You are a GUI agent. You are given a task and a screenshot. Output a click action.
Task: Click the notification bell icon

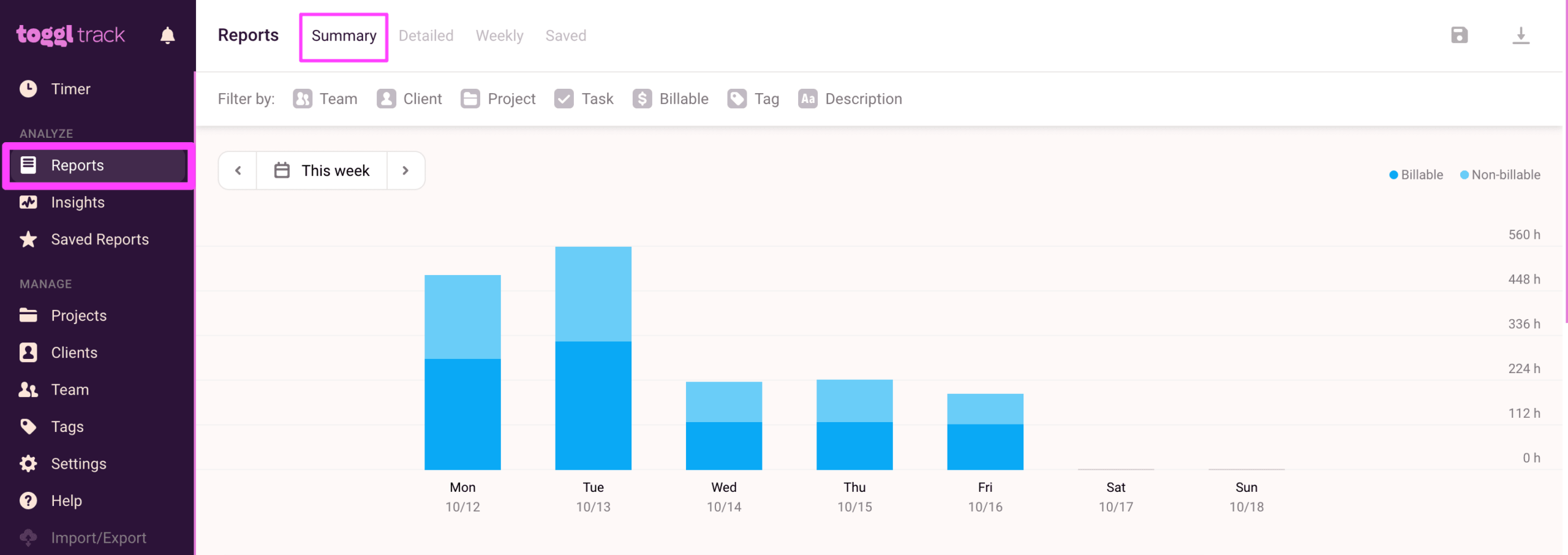tap(167, 36)
